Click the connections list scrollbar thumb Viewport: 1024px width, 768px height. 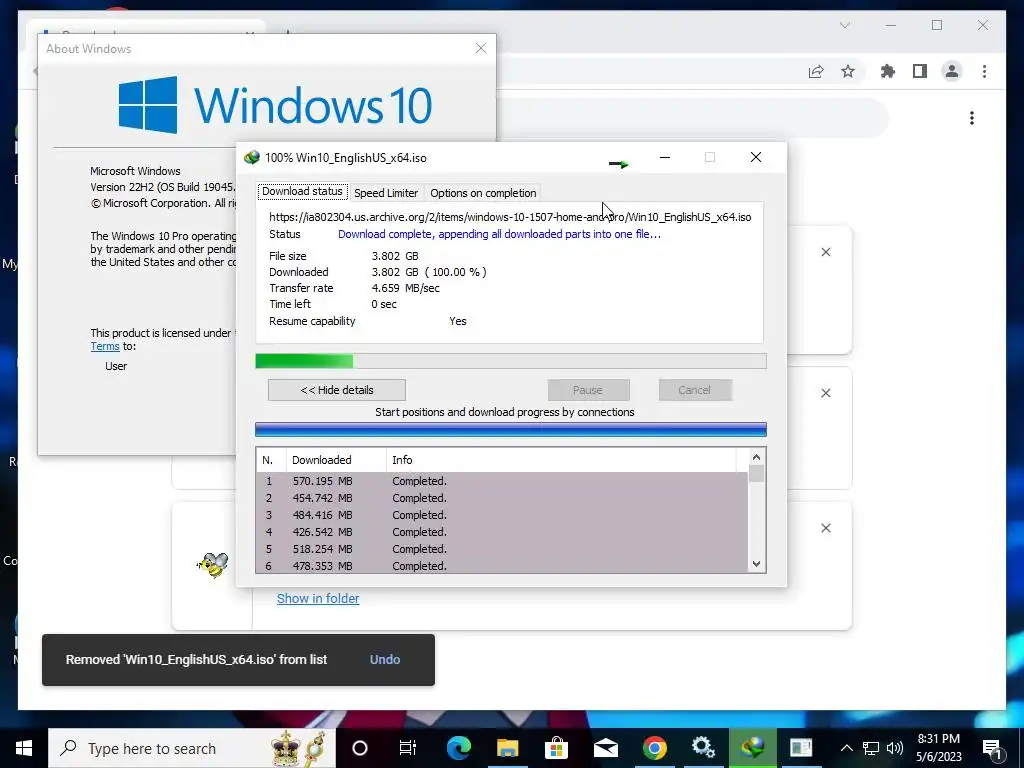pyautogui.click(x=756, y=473)
